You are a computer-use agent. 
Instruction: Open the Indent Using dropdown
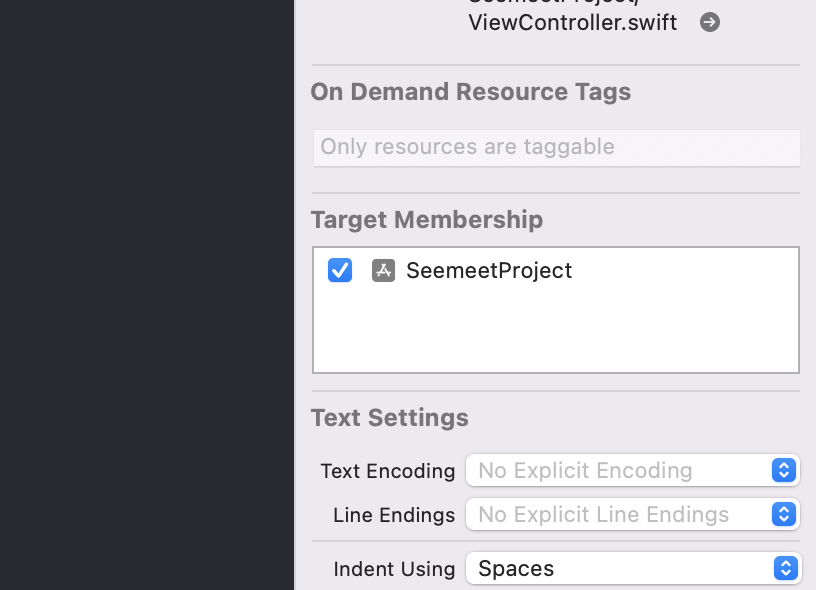coord(632,568)
